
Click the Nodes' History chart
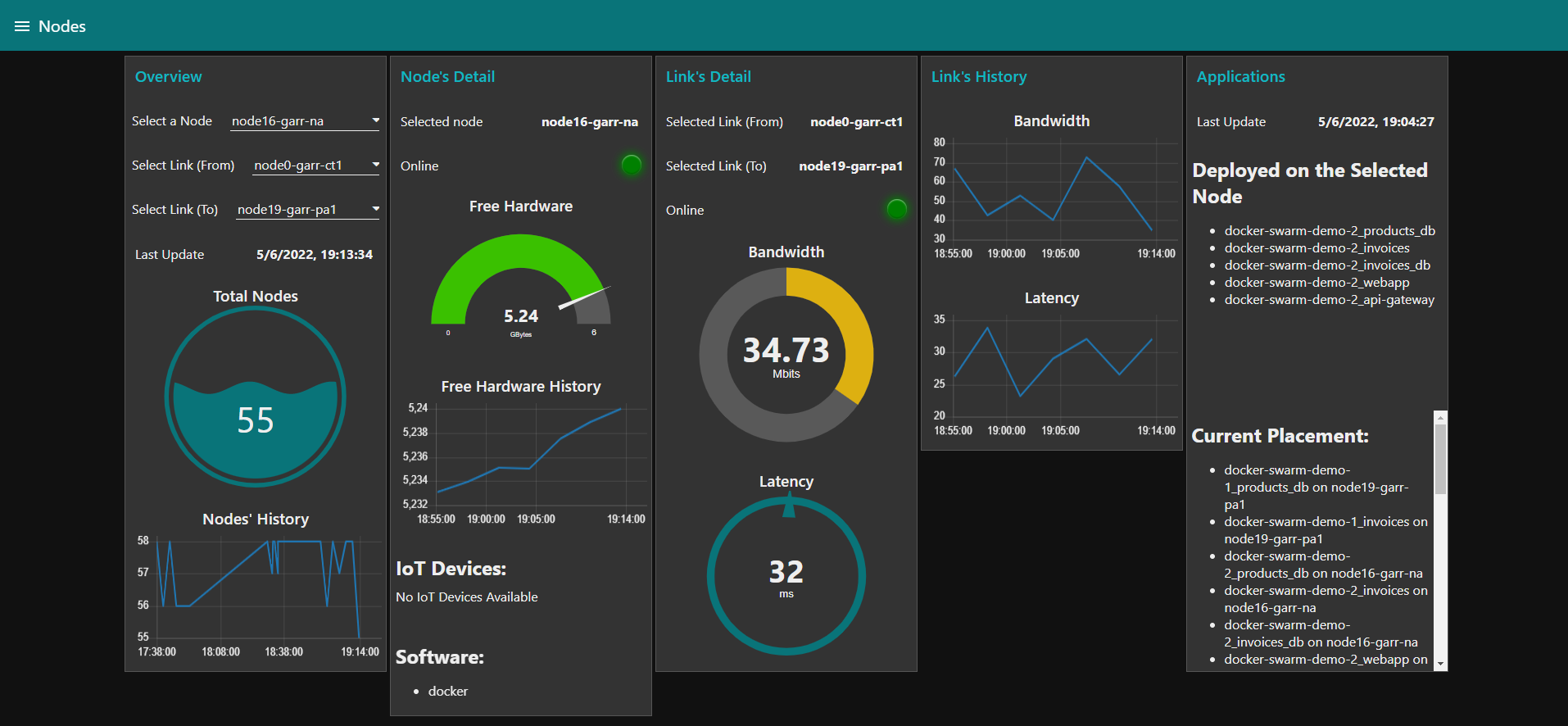tap(257, 597)
